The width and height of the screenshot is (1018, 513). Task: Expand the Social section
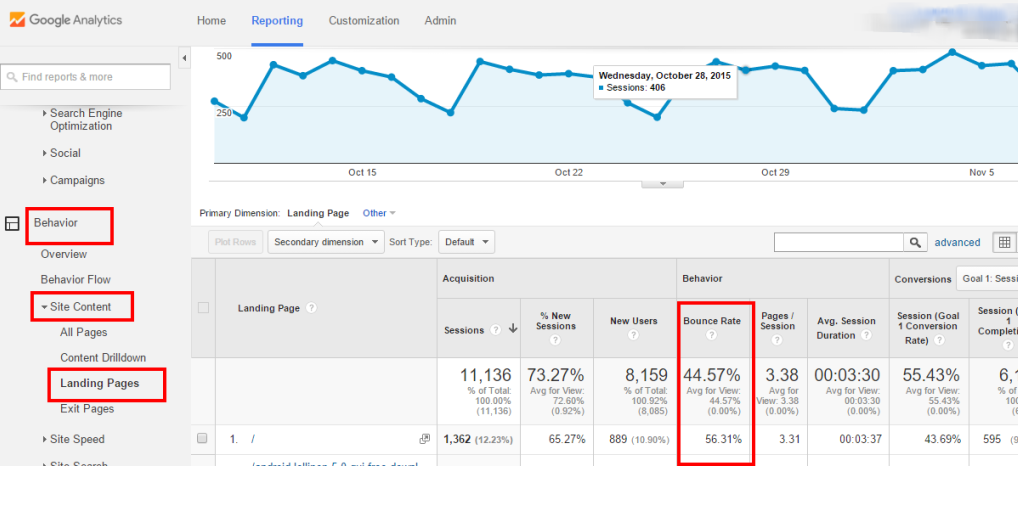click(62, 153)
